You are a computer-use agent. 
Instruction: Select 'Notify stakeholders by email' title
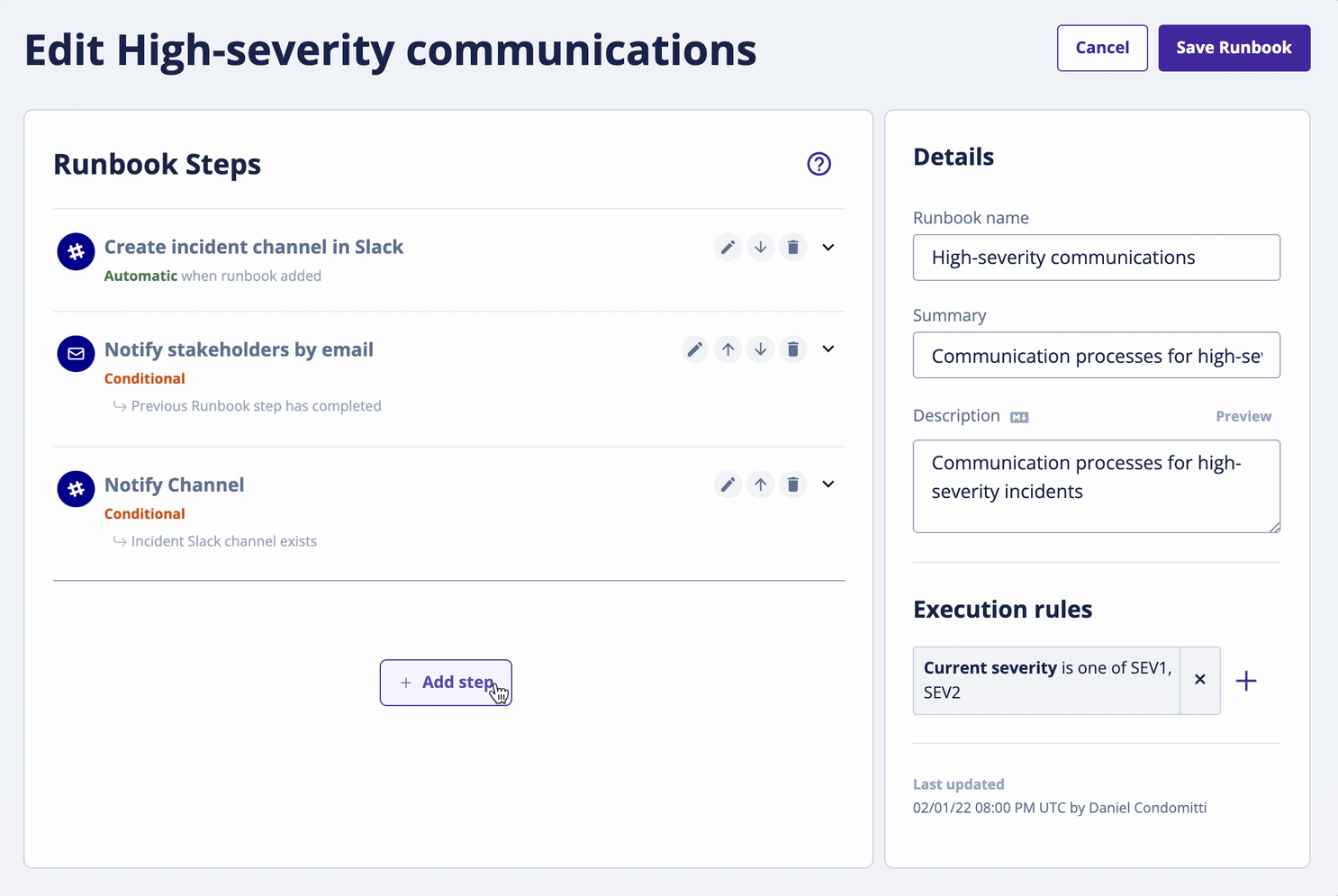(239, 349)
